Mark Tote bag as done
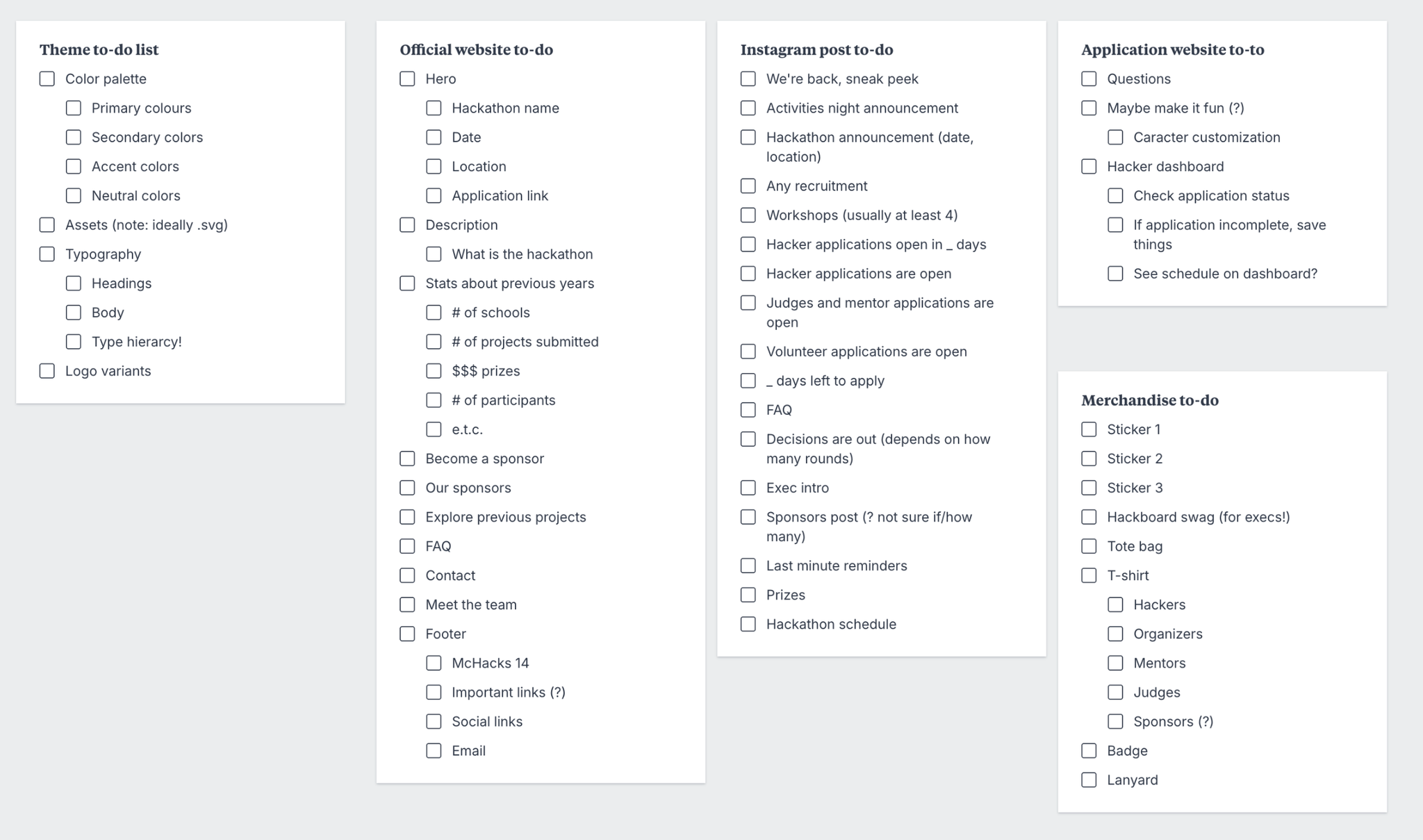 [x=1089, y=546]
